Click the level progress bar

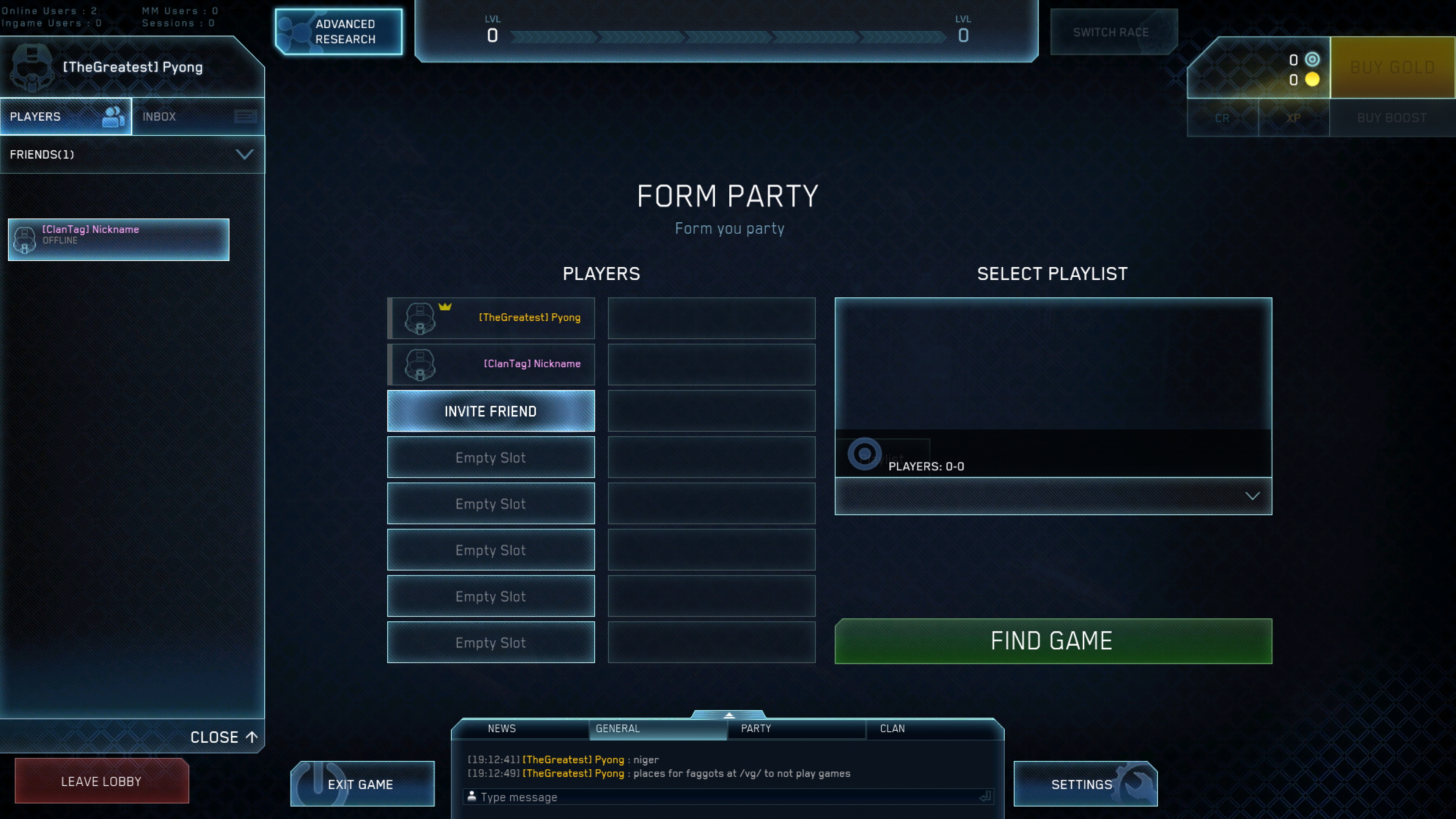pos(727,37)
